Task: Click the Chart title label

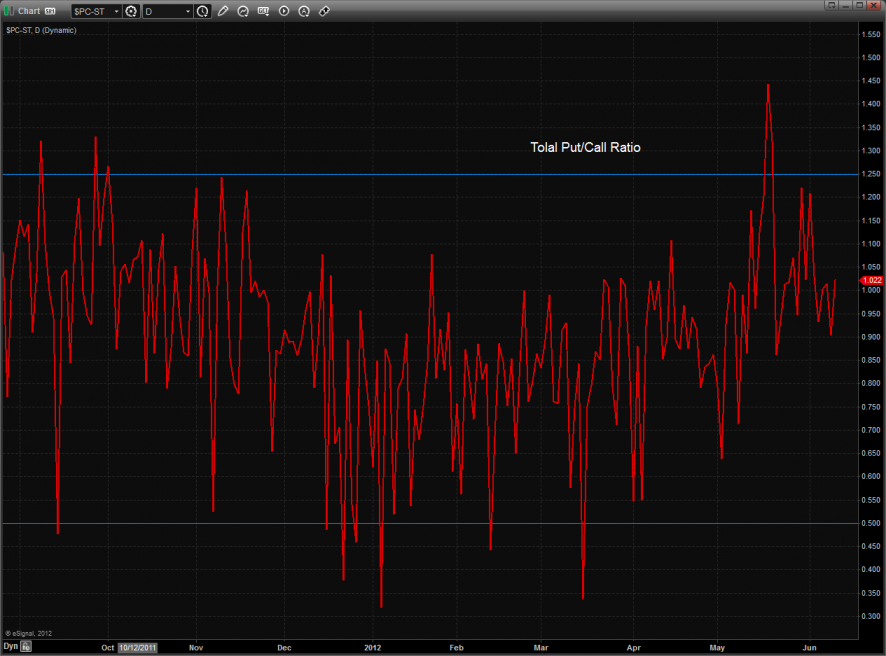Action: coord(28,11)
